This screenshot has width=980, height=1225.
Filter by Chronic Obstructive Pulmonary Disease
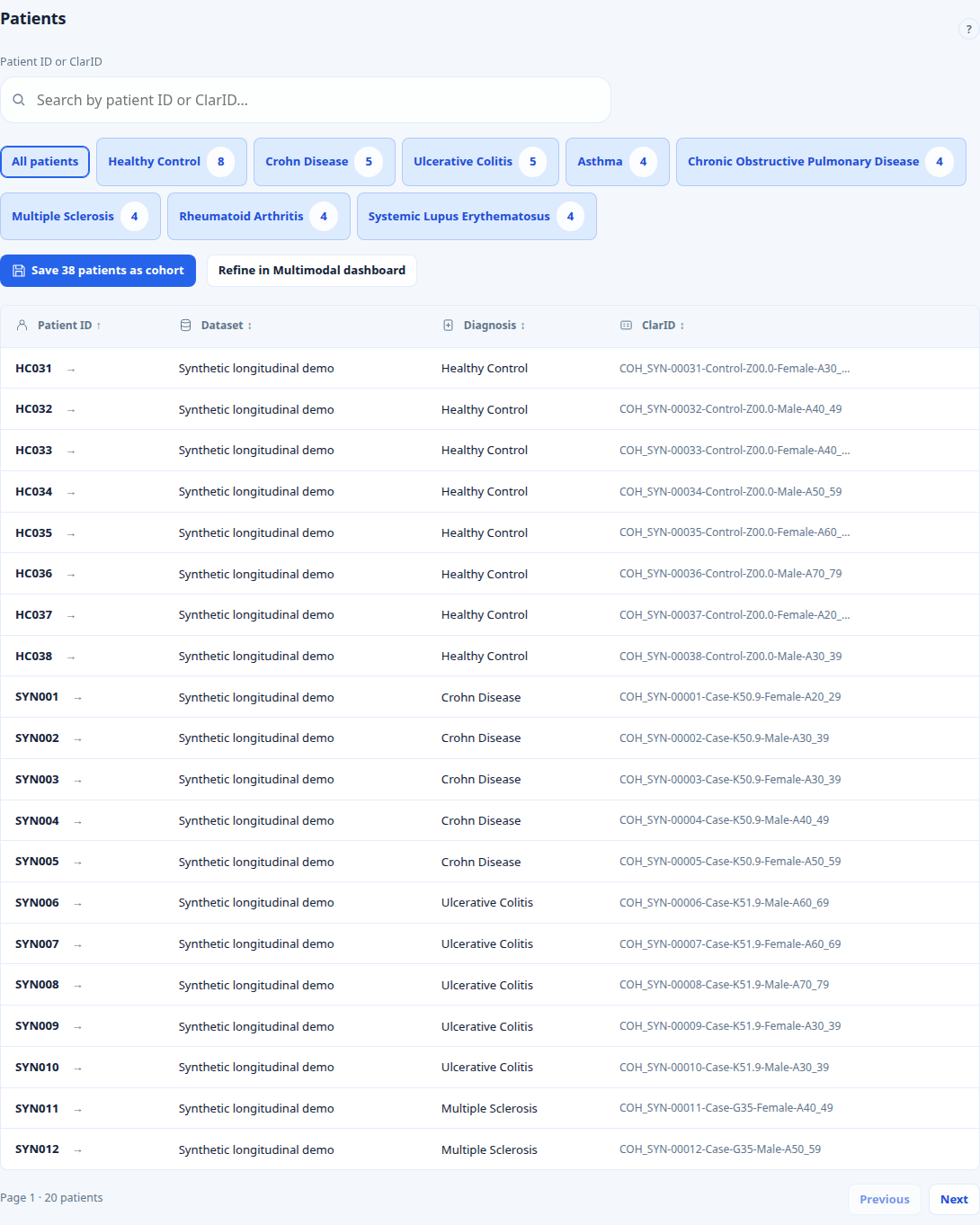click(x=821, y=162)
